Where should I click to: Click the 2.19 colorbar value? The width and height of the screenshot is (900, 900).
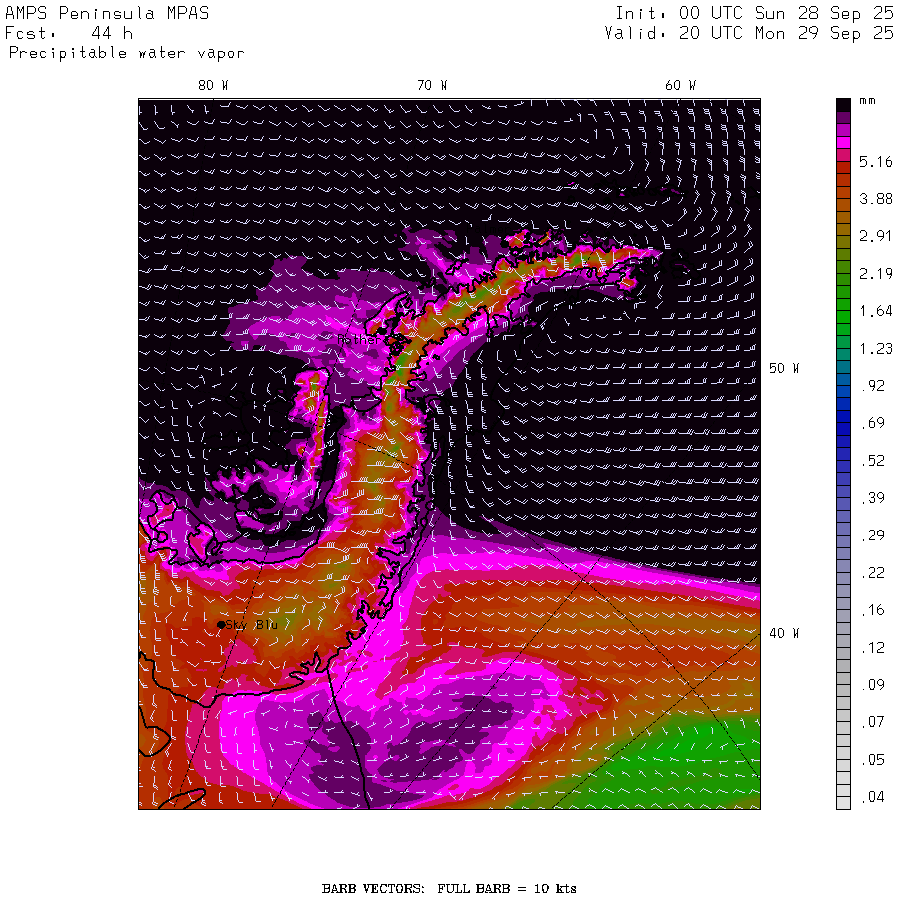[875, 273]
